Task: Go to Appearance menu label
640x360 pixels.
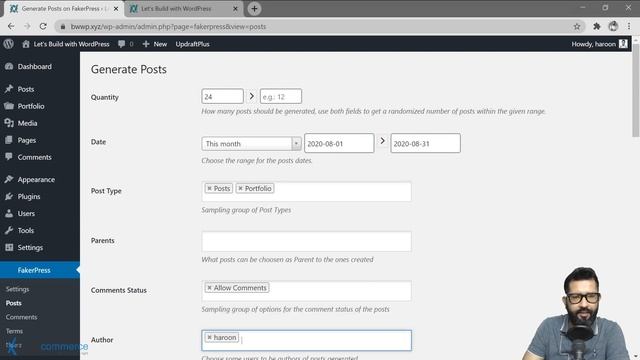Action: coord(36,180)
